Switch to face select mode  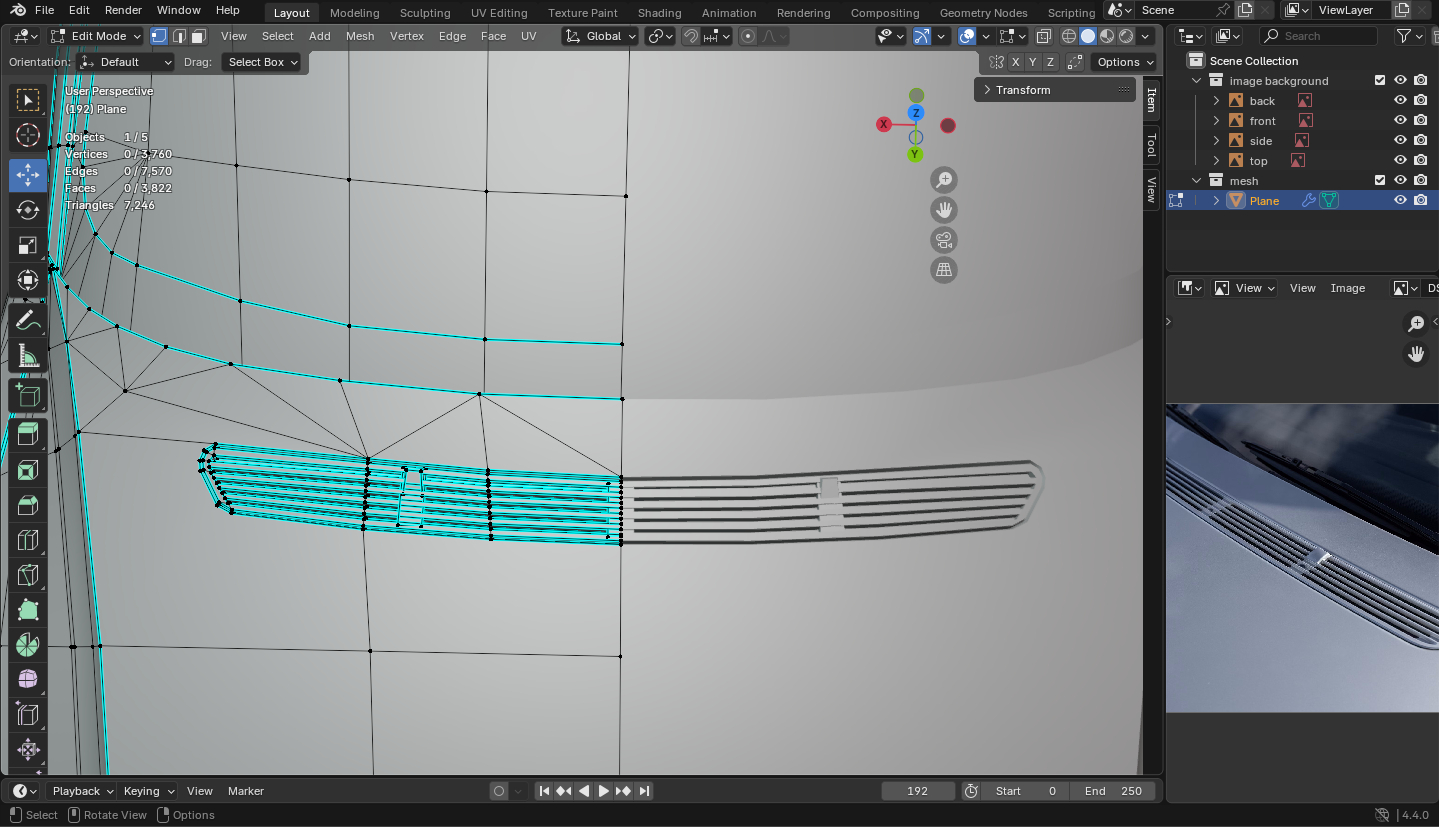[198, 36]
